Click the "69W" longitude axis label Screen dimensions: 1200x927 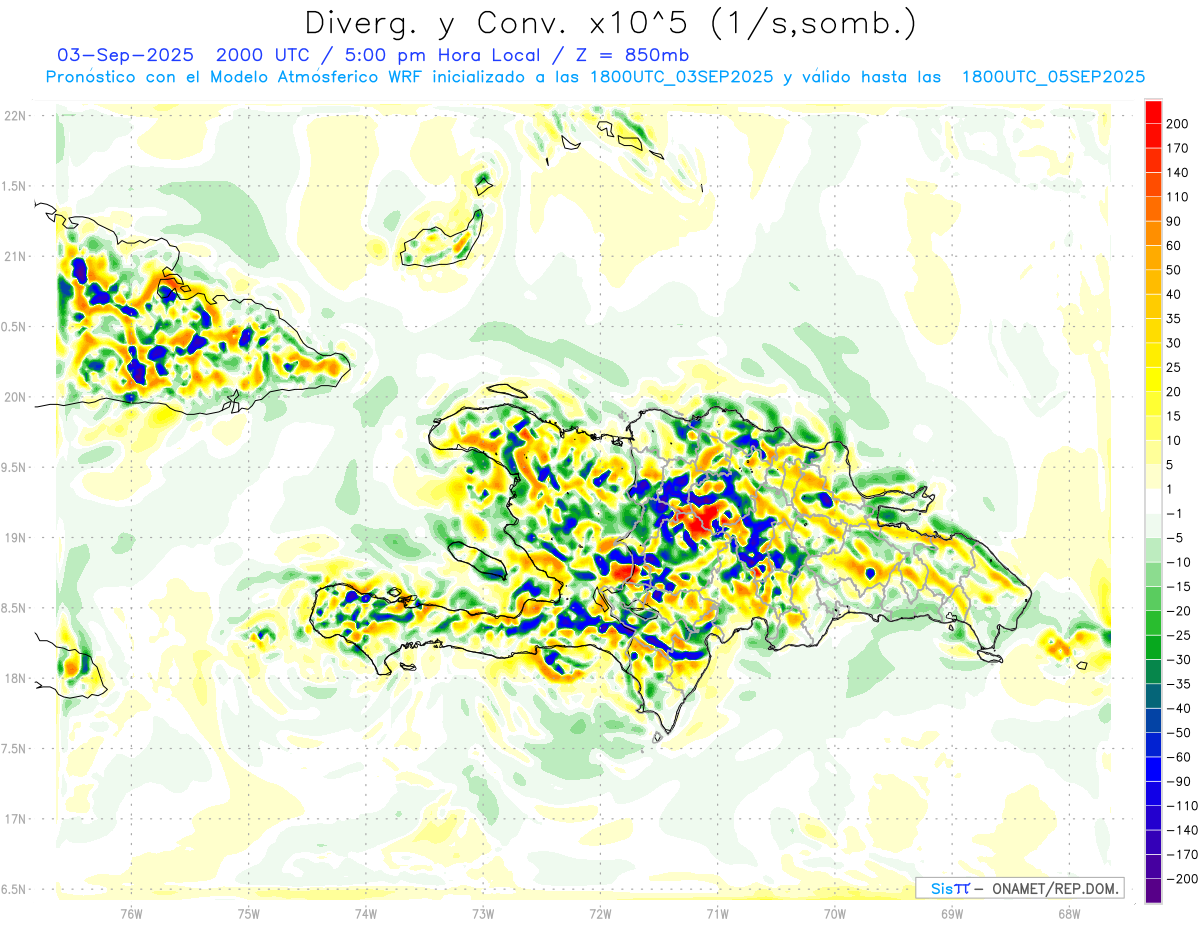coord(952,913)
